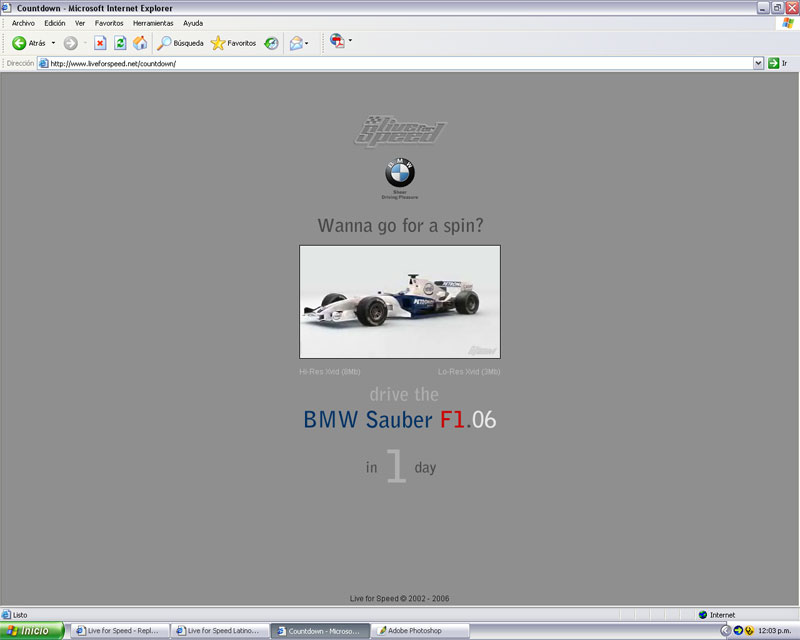The height and width of the screenshot is (640, 800).
Task: Switch to Live for Speed Latino taskbar window
Action: point(219,631)
